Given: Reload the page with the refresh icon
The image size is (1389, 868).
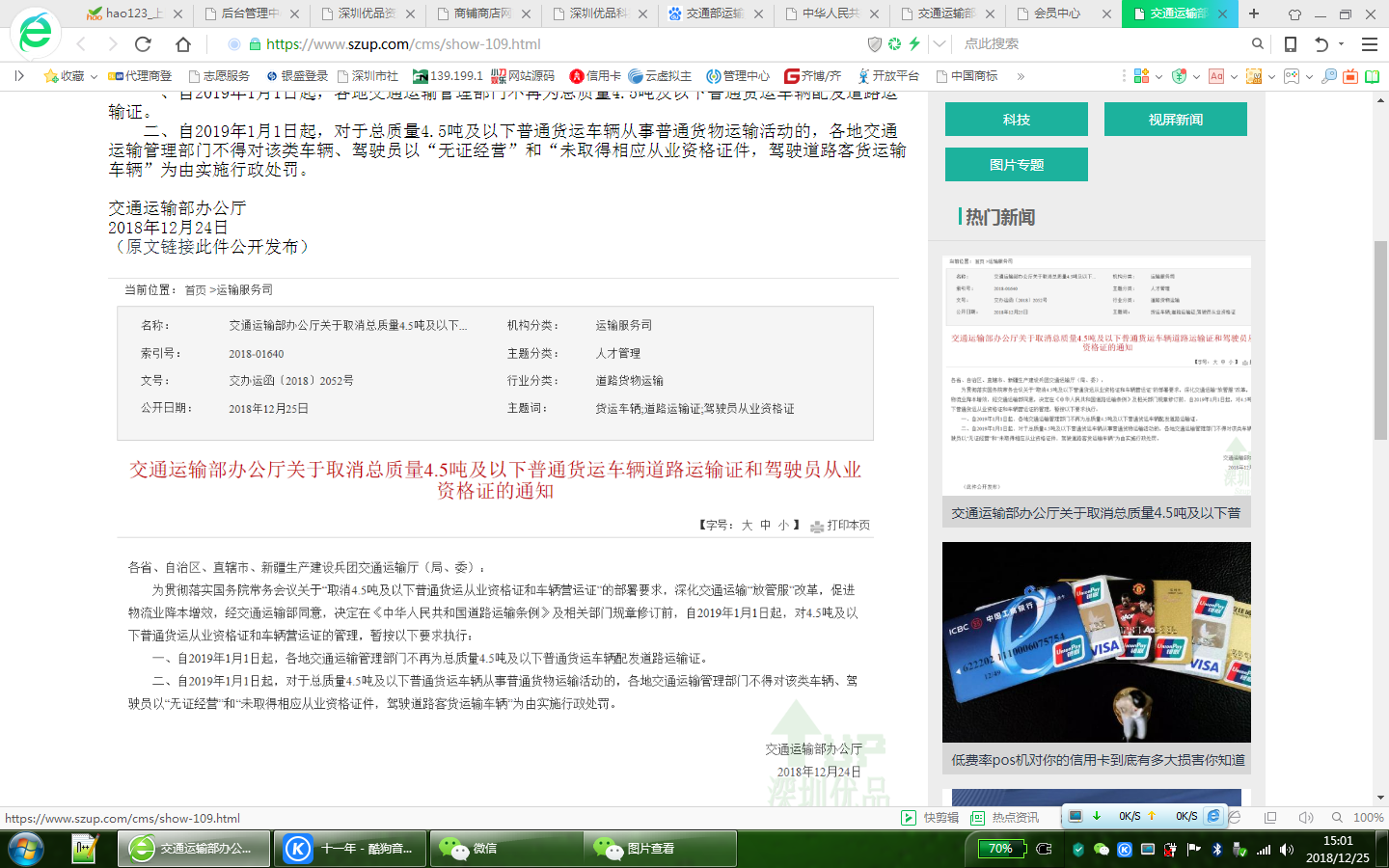Looking at the screenshot, I should click(143, 44).
